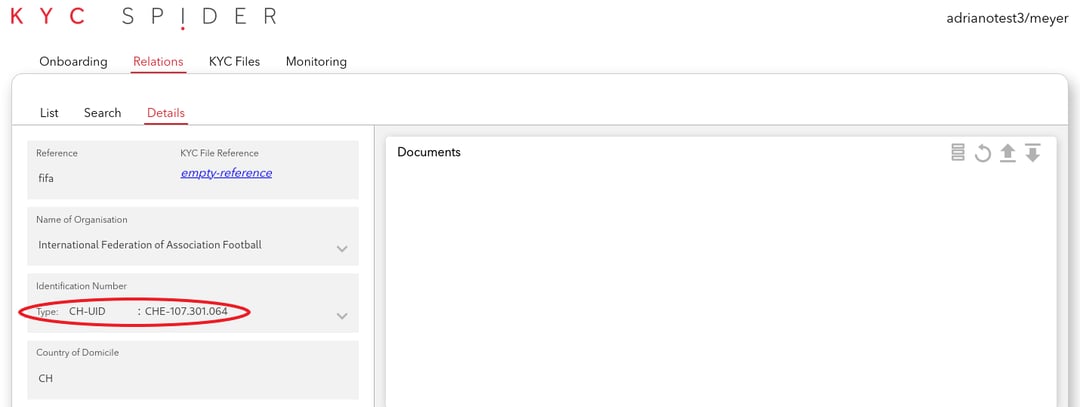Viewport: 1080px width, 407px height.
Task: Expand the Identification Number field
Action: tap(342, 316)
